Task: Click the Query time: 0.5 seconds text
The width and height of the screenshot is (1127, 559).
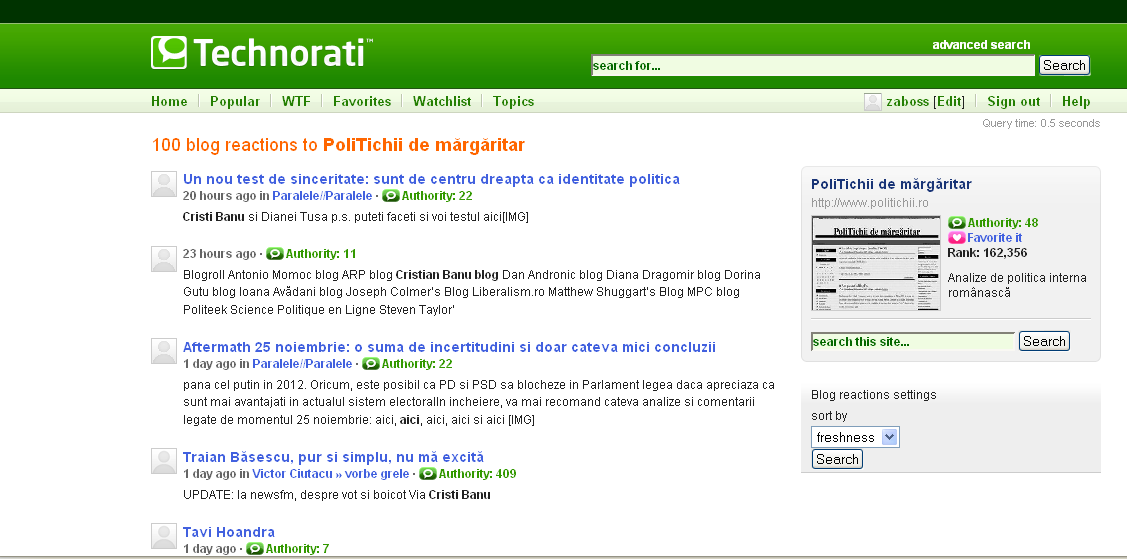Action: [1041, 123]
